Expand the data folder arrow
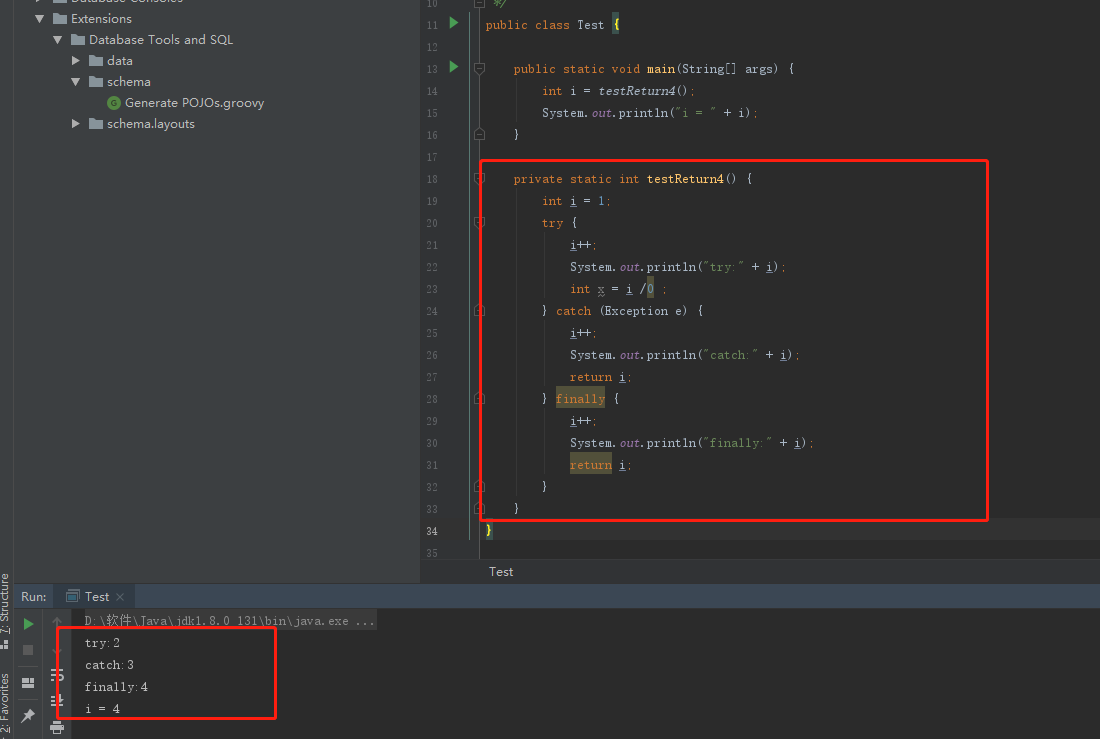This screenshot has width=1100, height=739. pyautogui.click(x=76, y=61)
